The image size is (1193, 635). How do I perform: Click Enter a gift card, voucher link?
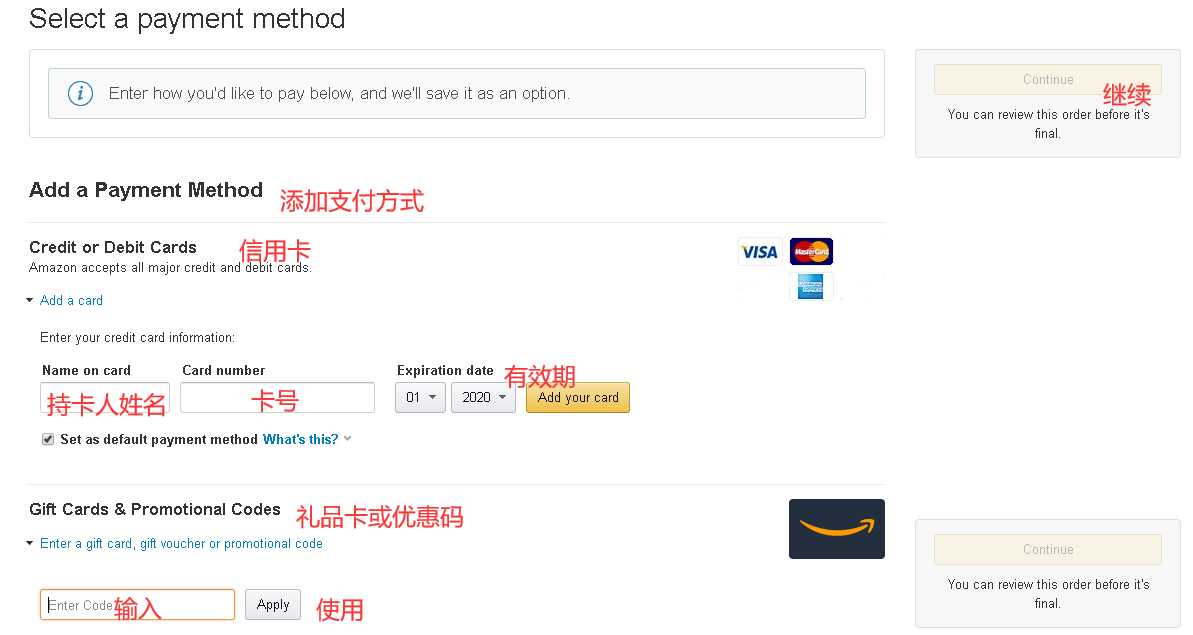coord(181,544)
